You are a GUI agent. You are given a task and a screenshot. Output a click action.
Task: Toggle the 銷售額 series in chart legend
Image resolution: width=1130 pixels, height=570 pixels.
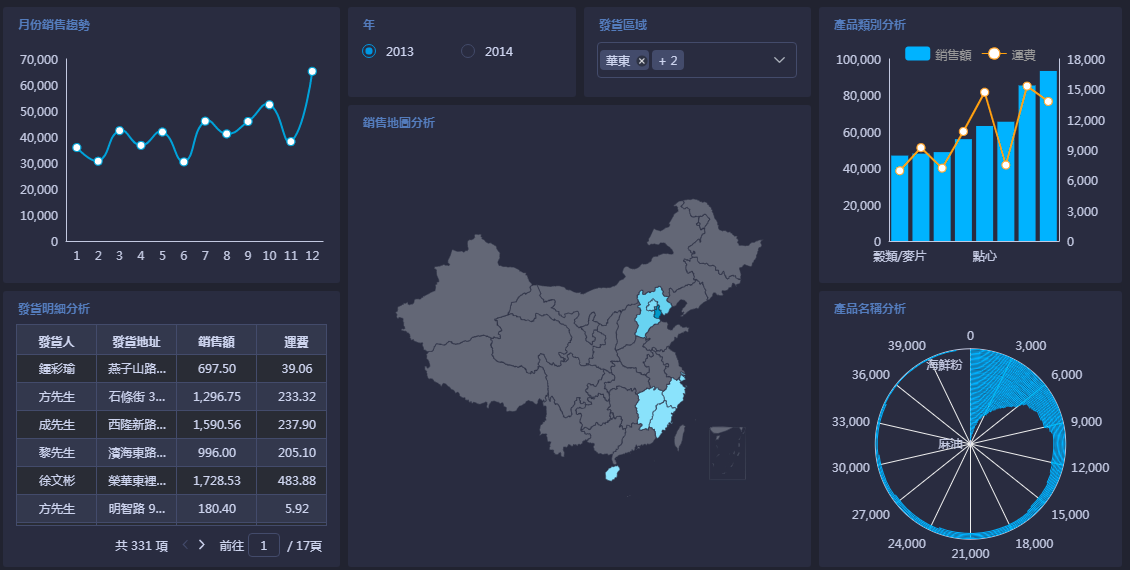[x=917, y=54]
